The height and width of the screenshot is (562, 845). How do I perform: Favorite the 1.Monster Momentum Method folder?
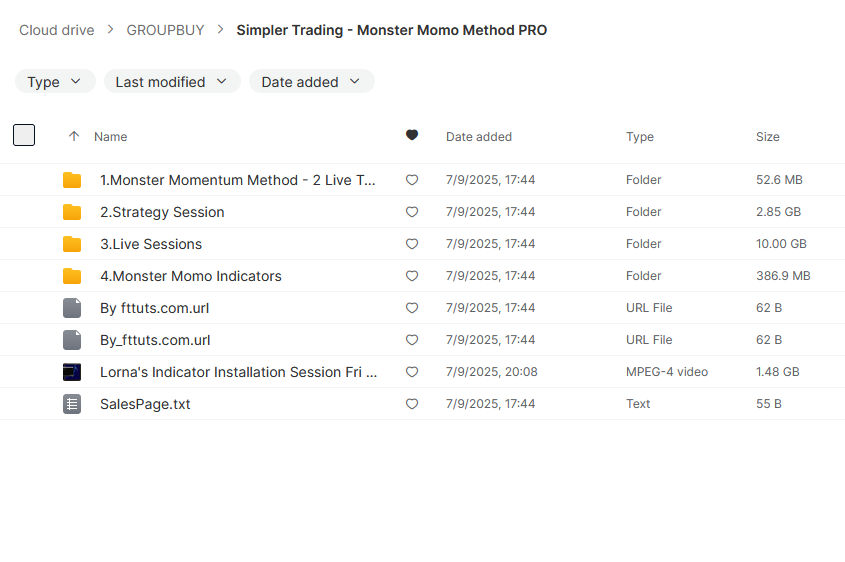(412, 180)
